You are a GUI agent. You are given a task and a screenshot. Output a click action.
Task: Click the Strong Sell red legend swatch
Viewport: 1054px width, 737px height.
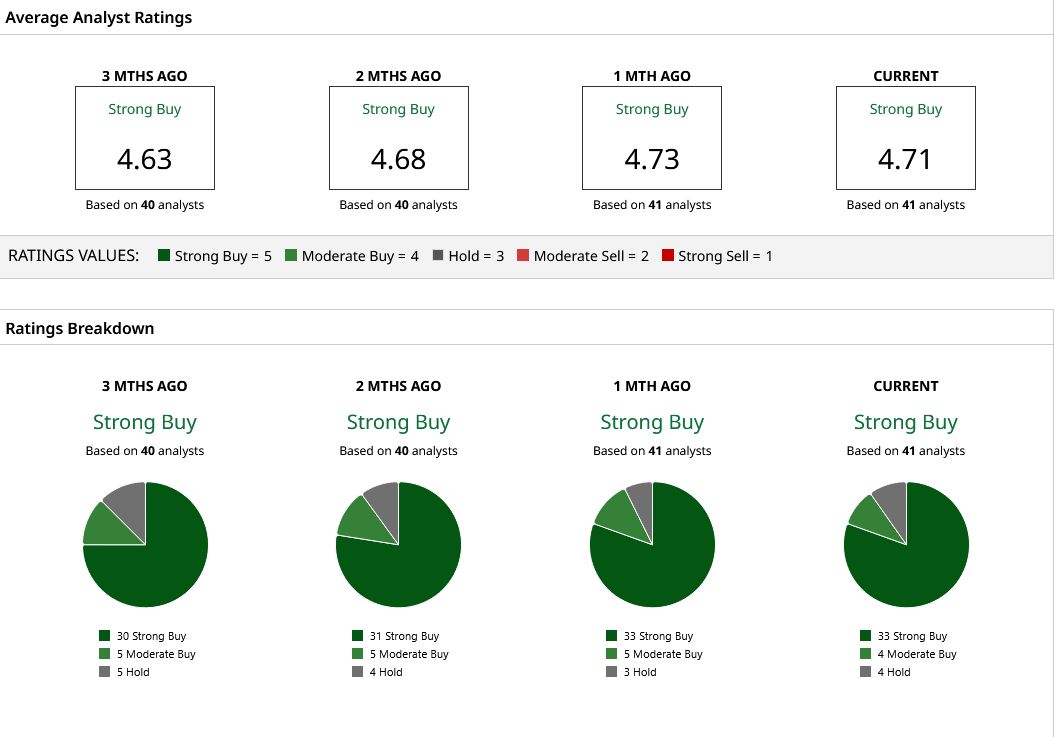tap(667, 255)
